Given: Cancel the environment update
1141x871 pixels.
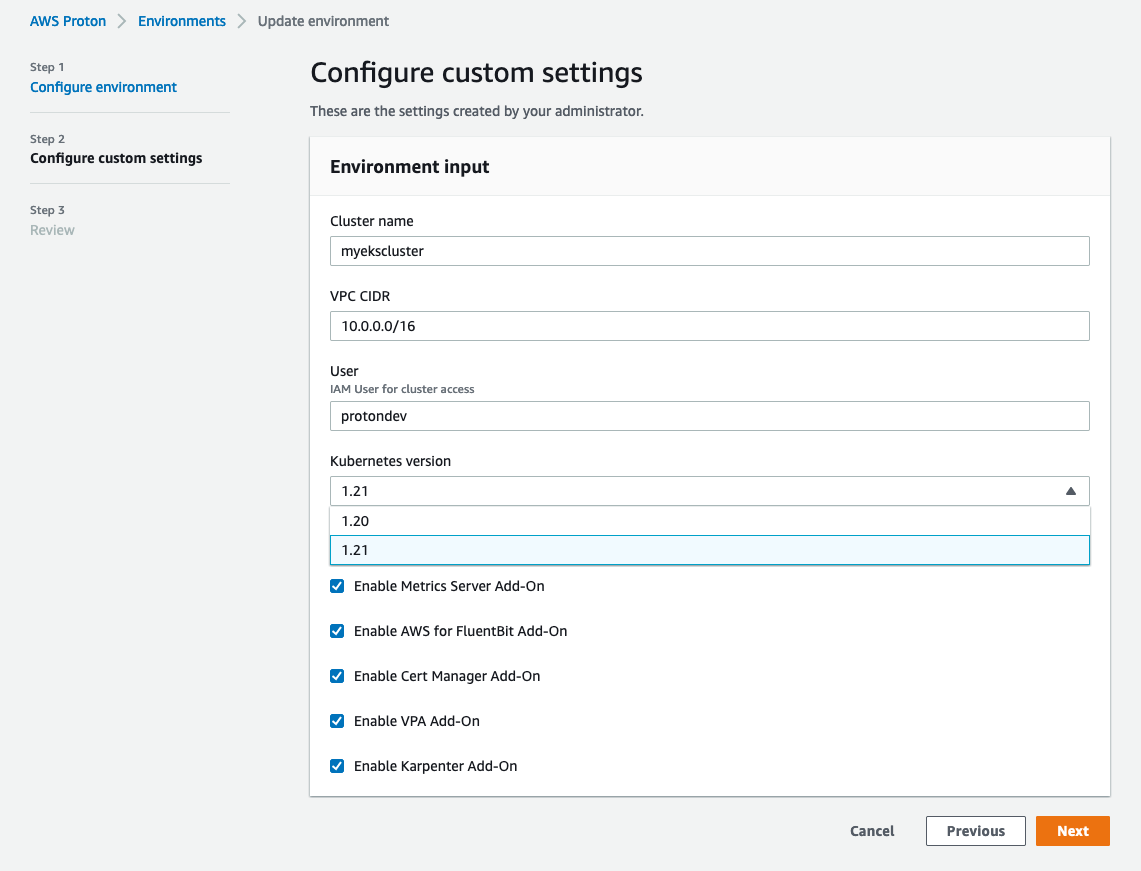Looking at the screenshot, I should pyautogui.click(x=872, y=831).
